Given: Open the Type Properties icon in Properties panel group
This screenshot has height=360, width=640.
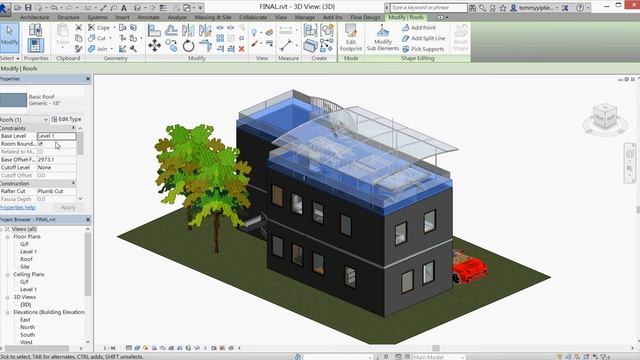Looking at the screenshot, I should 36,30.
